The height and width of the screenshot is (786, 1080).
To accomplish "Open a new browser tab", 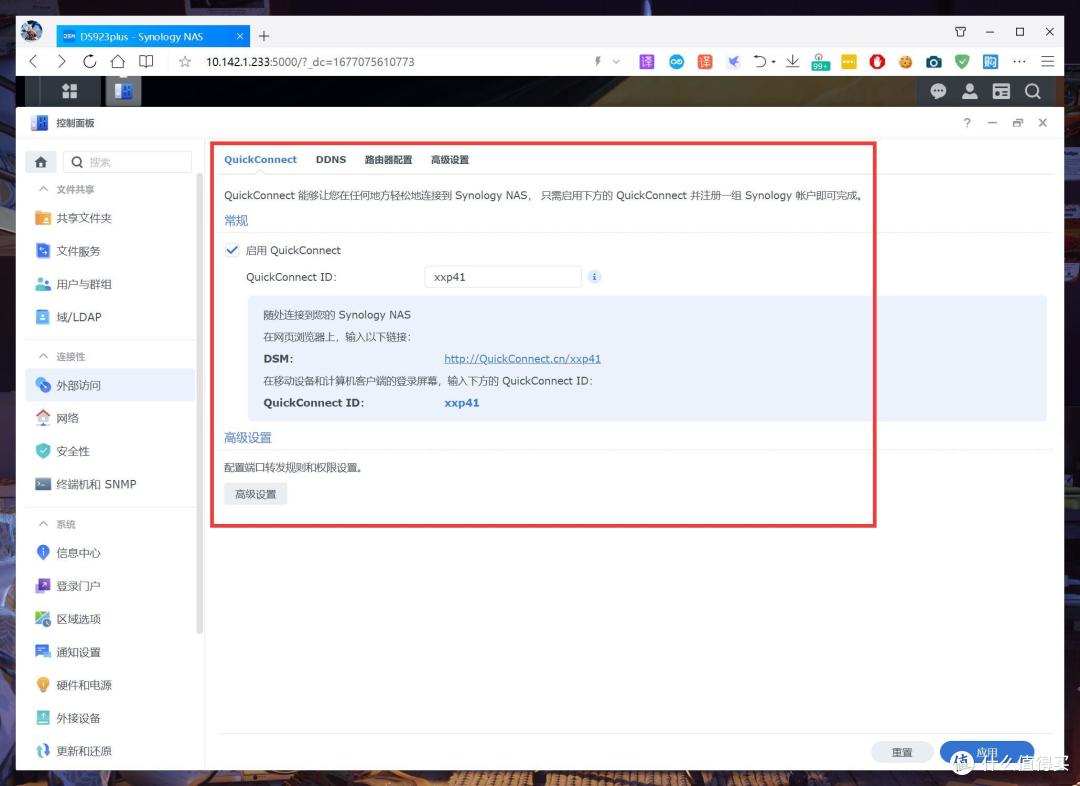I will pyautogui.click(x=264, y=36).
